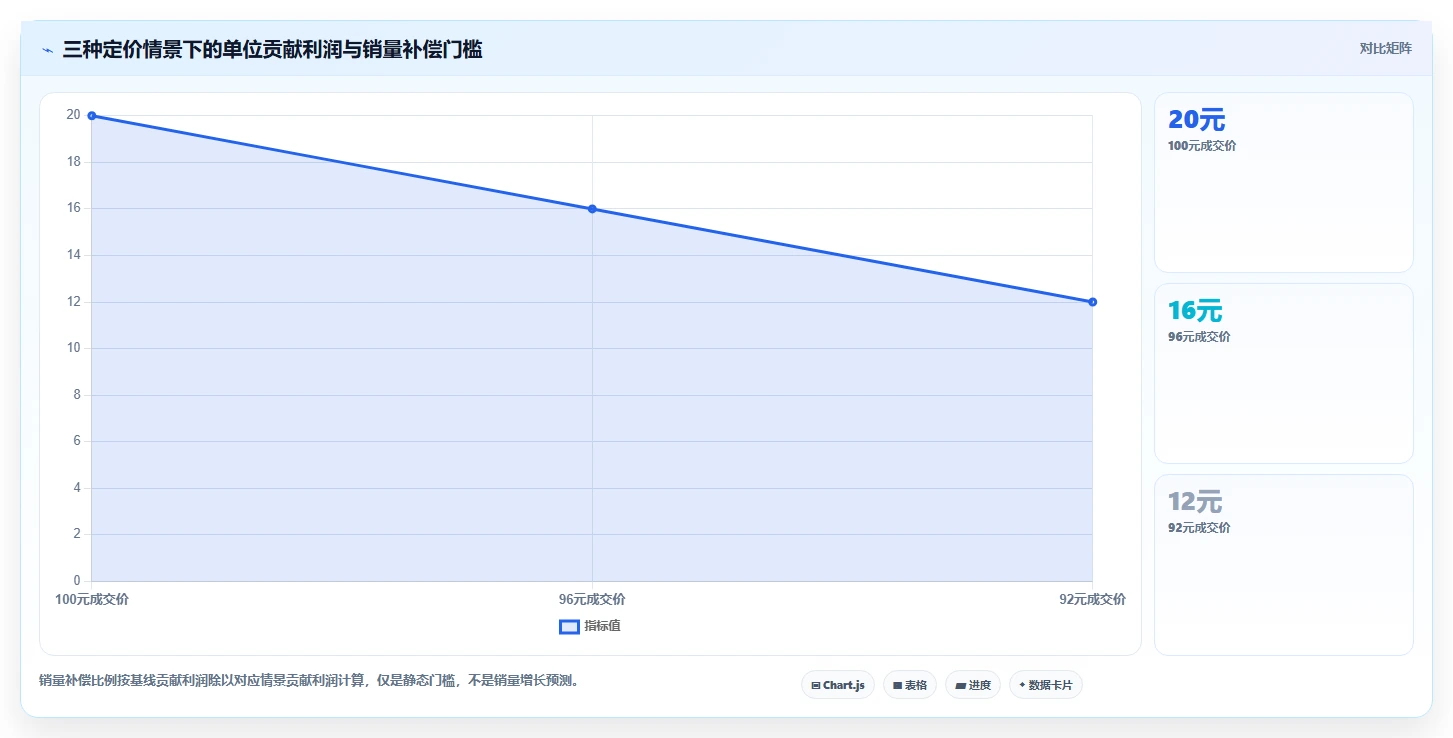Click the 指标值 legend label
Screen dimensions: 1453x738
click(603, 626)
